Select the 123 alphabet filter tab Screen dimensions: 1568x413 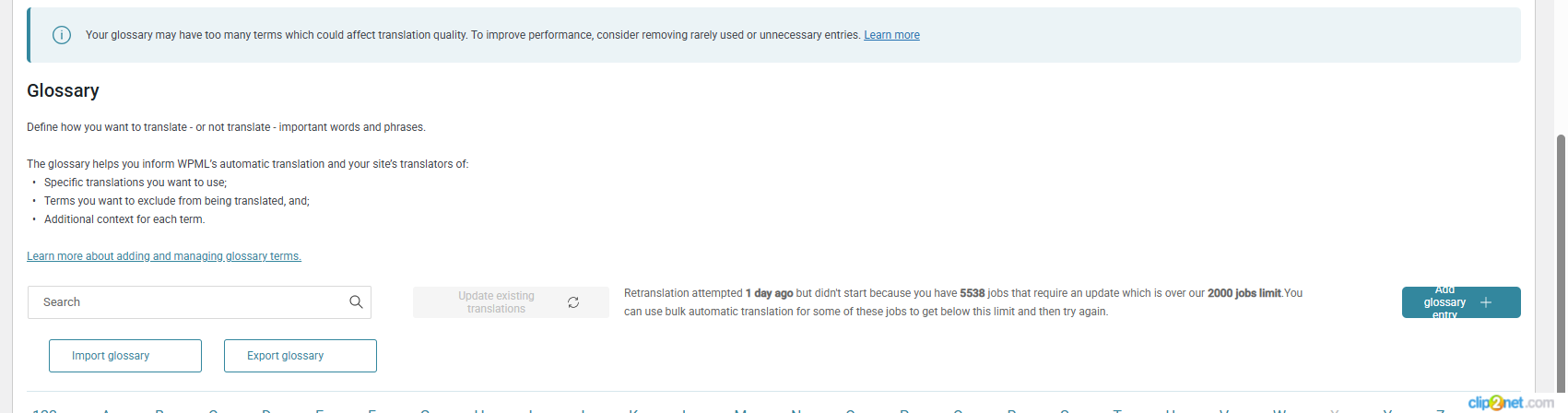coord(44,410)
